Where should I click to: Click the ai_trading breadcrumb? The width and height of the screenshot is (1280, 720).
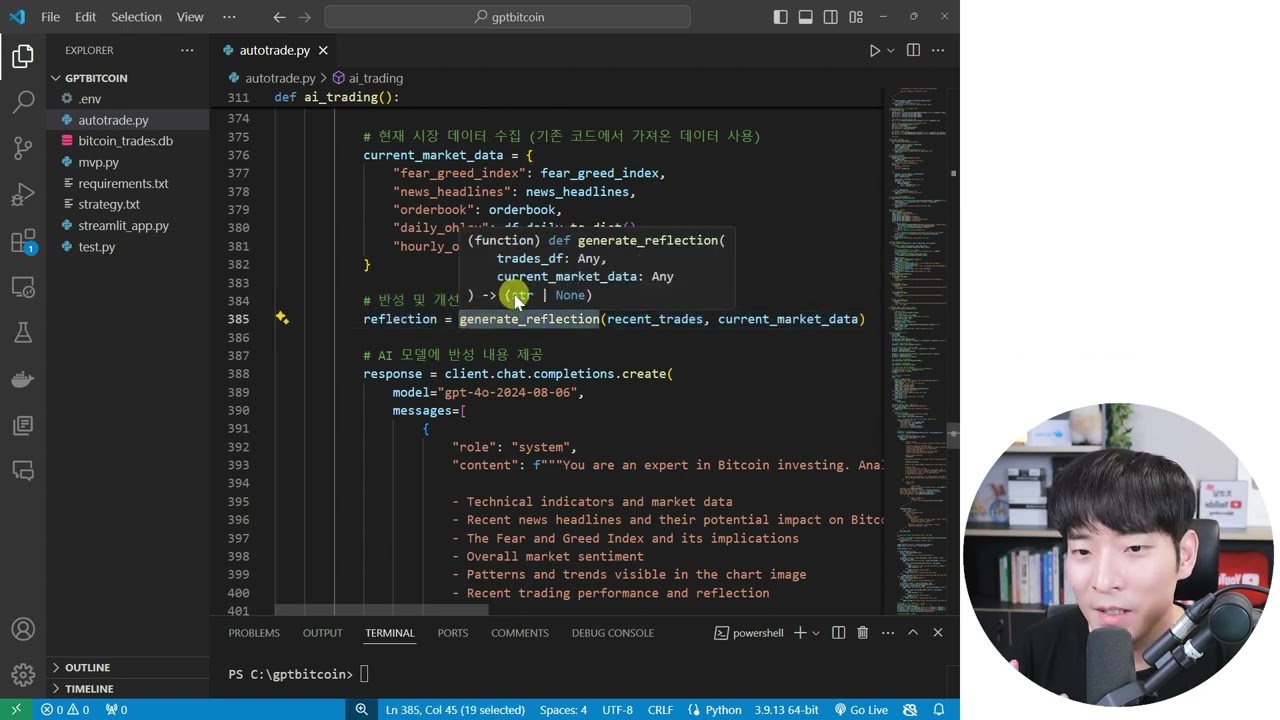coord(367,78)
